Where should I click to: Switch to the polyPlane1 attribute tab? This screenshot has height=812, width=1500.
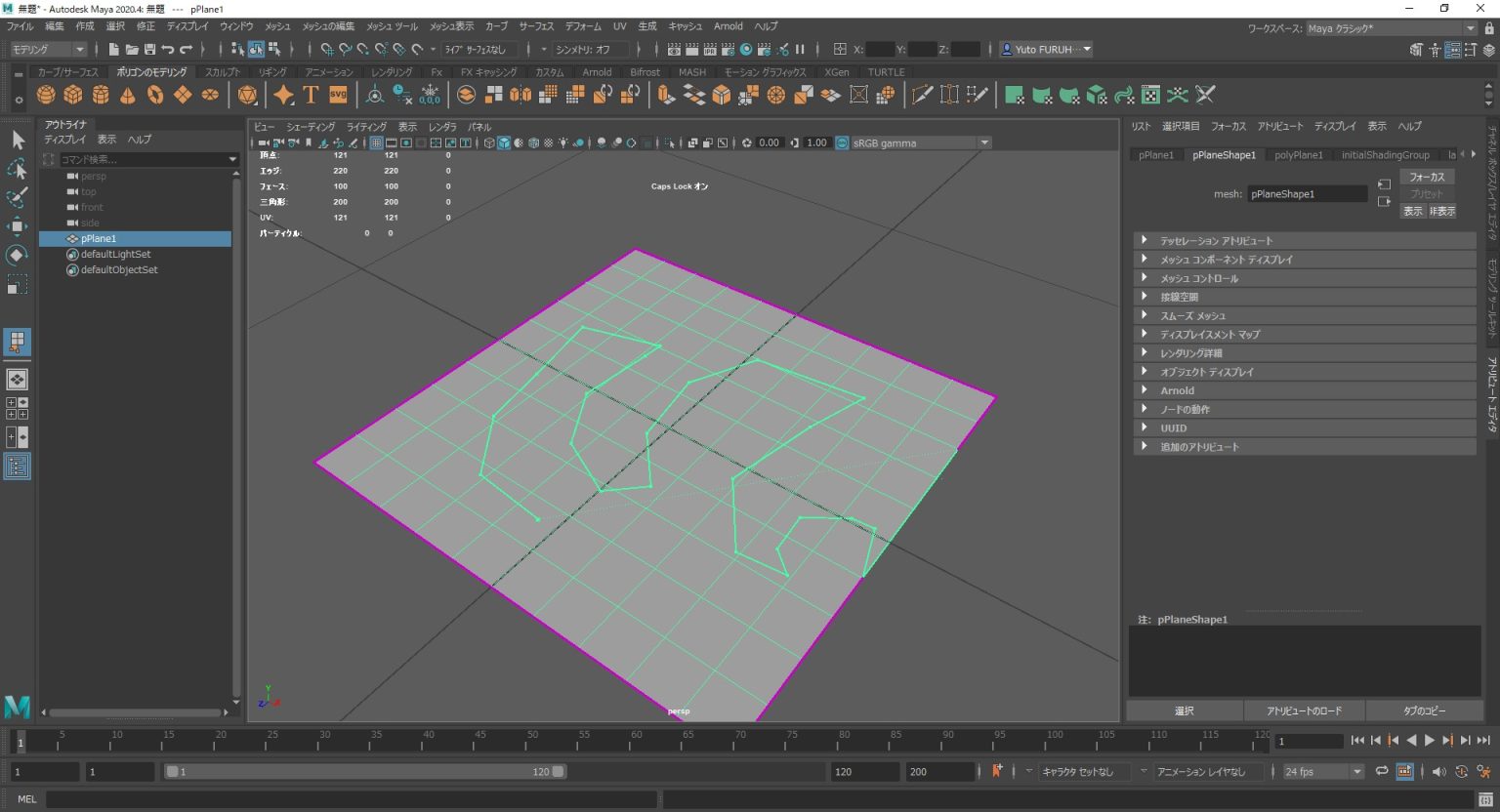point(1299,154)
